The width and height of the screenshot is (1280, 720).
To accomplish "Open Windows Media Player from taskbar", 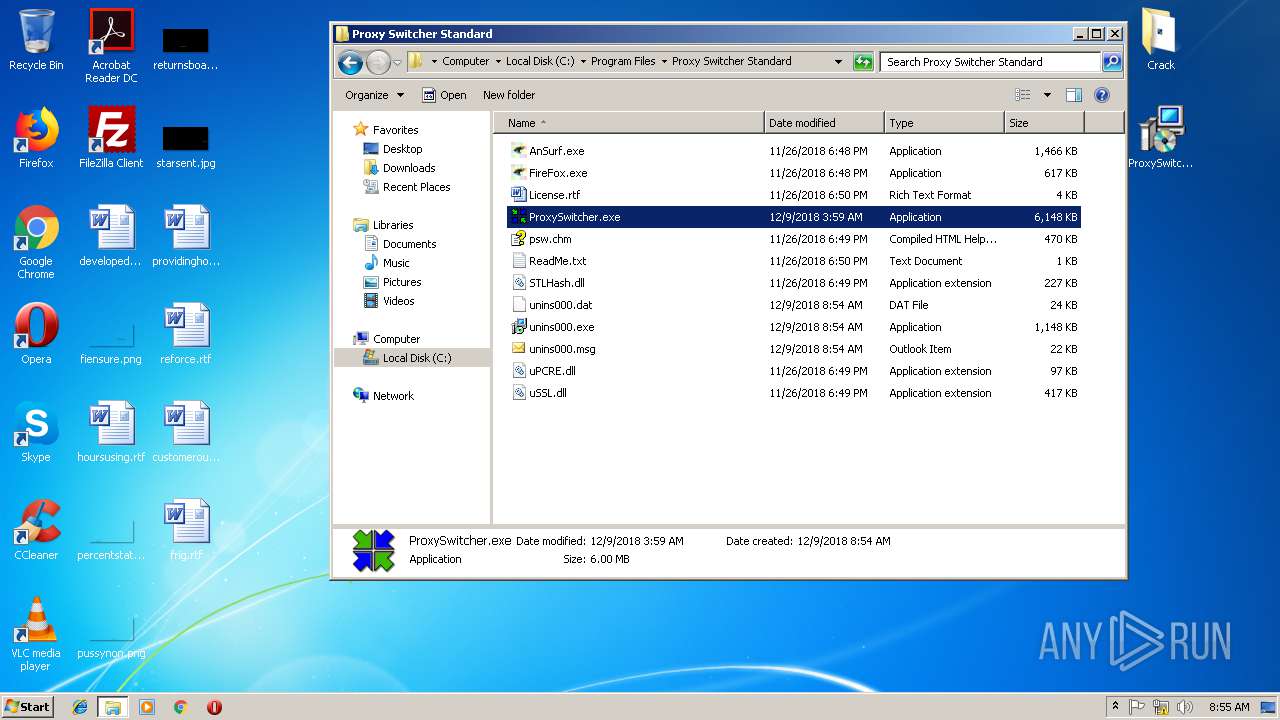I will (147, 707).
